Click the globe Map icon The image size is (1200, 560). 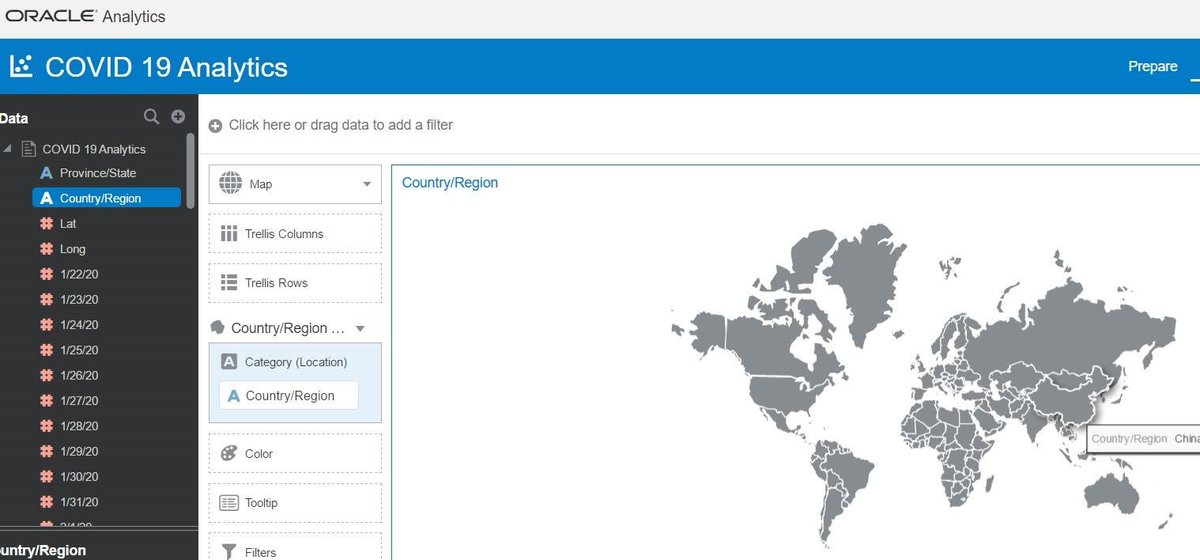click(x=230, y=184)
